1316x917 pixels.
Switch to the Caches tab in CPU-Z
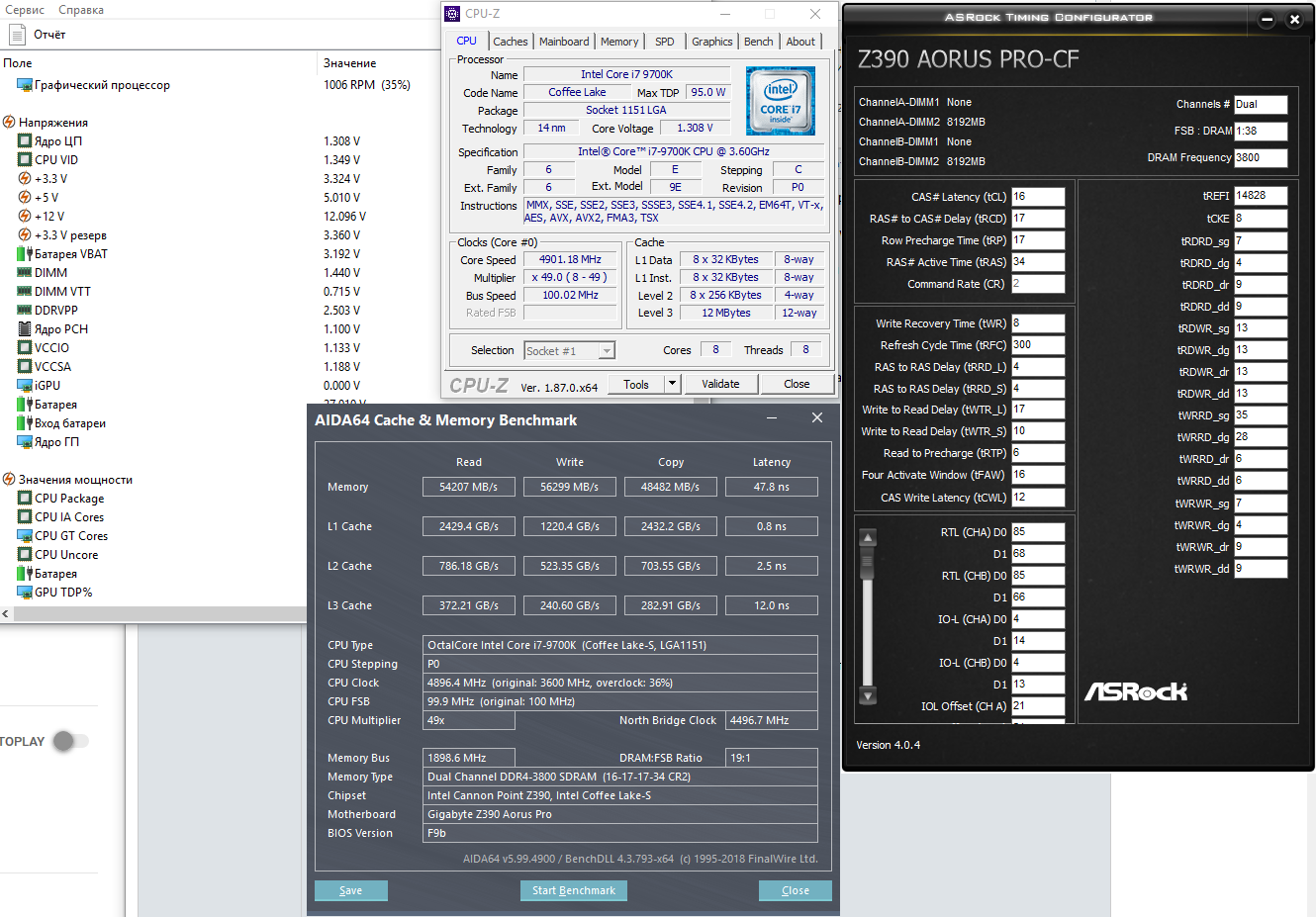[511, 42]
